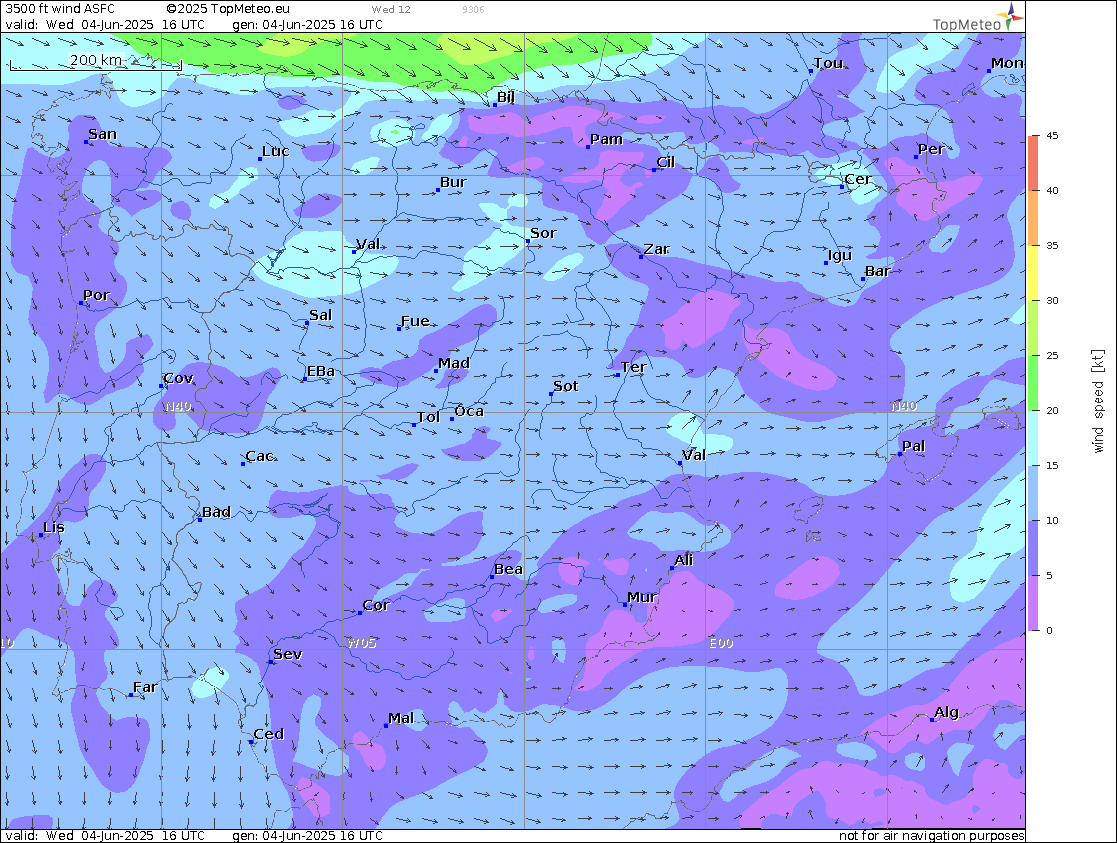This screenshot has height=843, width=1117.
Task: Click the 'Mon' city label
Action: (1007, 63)
